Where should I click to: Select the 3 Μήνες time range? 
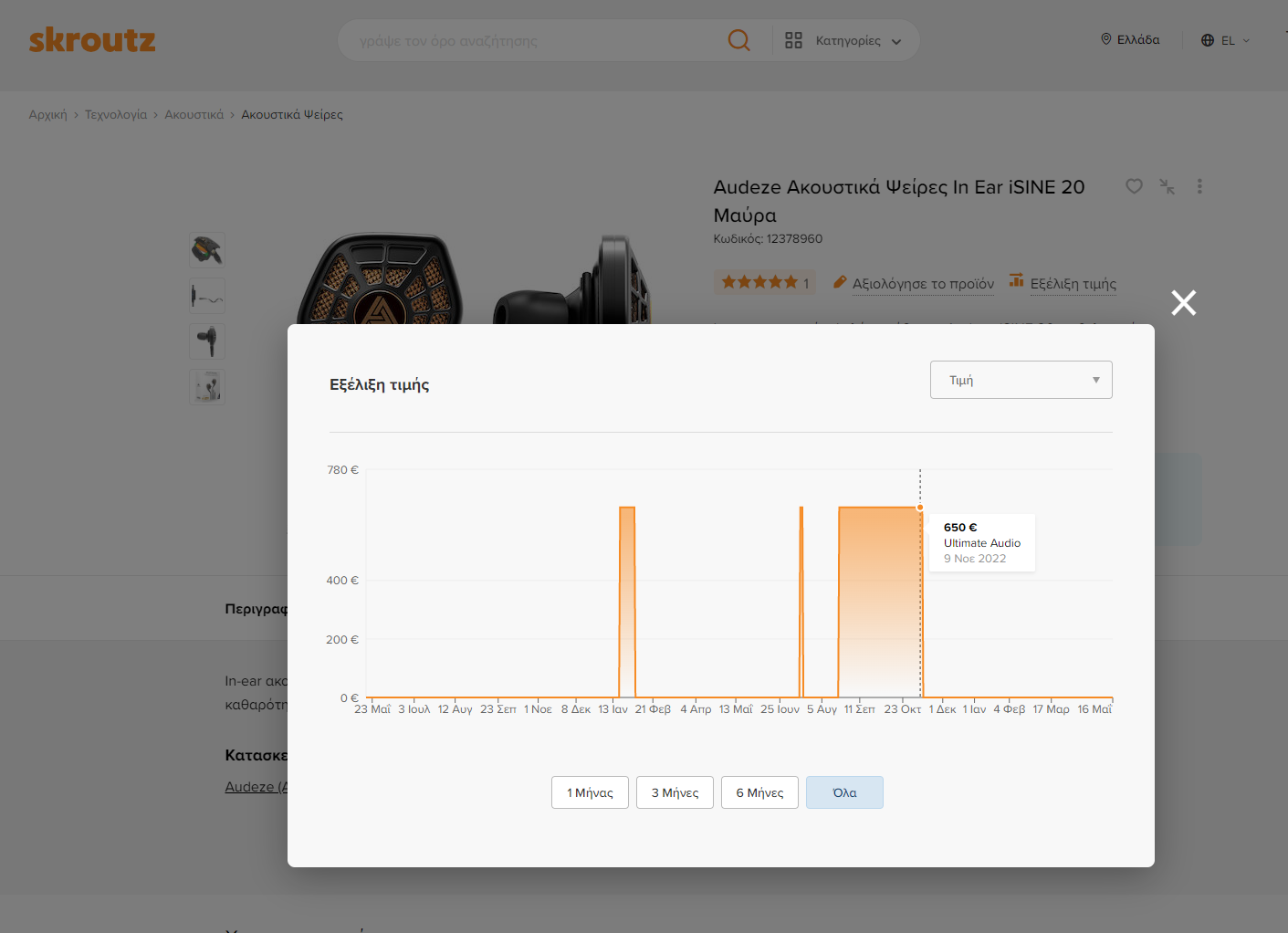point(675,792)
